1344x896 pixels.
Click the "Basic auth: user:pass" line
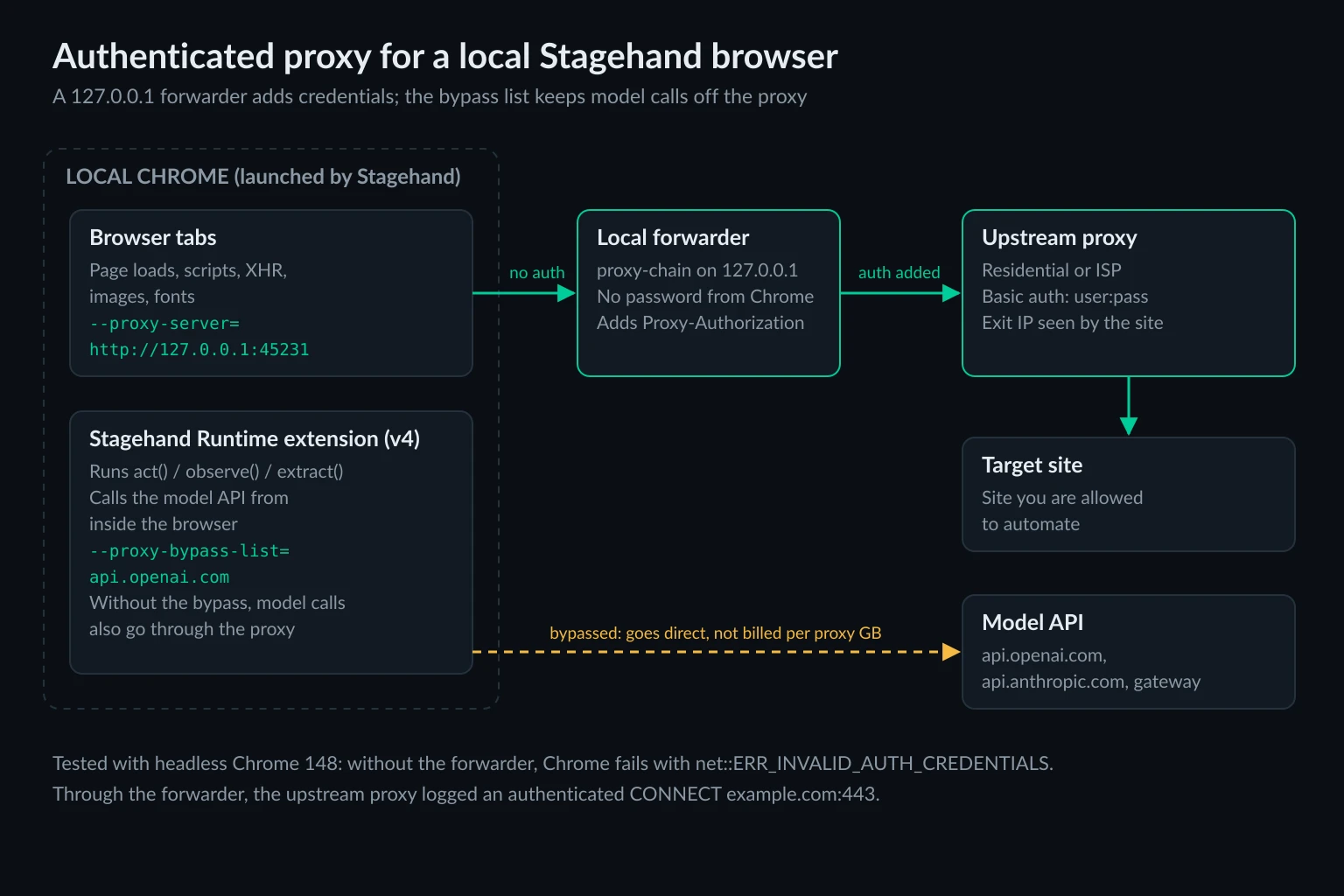[1065, 297]
